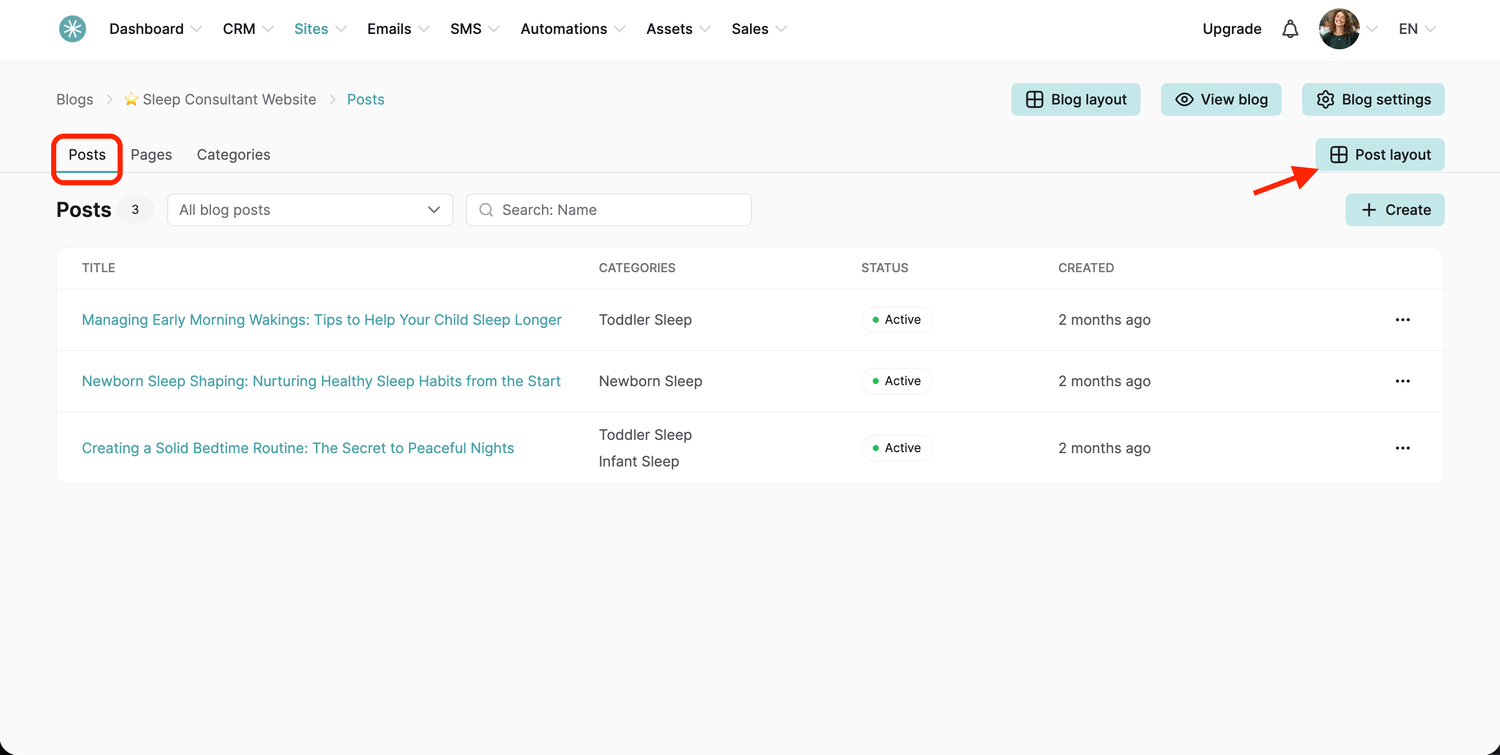Click the Posts breadcrumb link
Image resolution: width=1500 pixels, height=755 pixels.
point(366,99)
